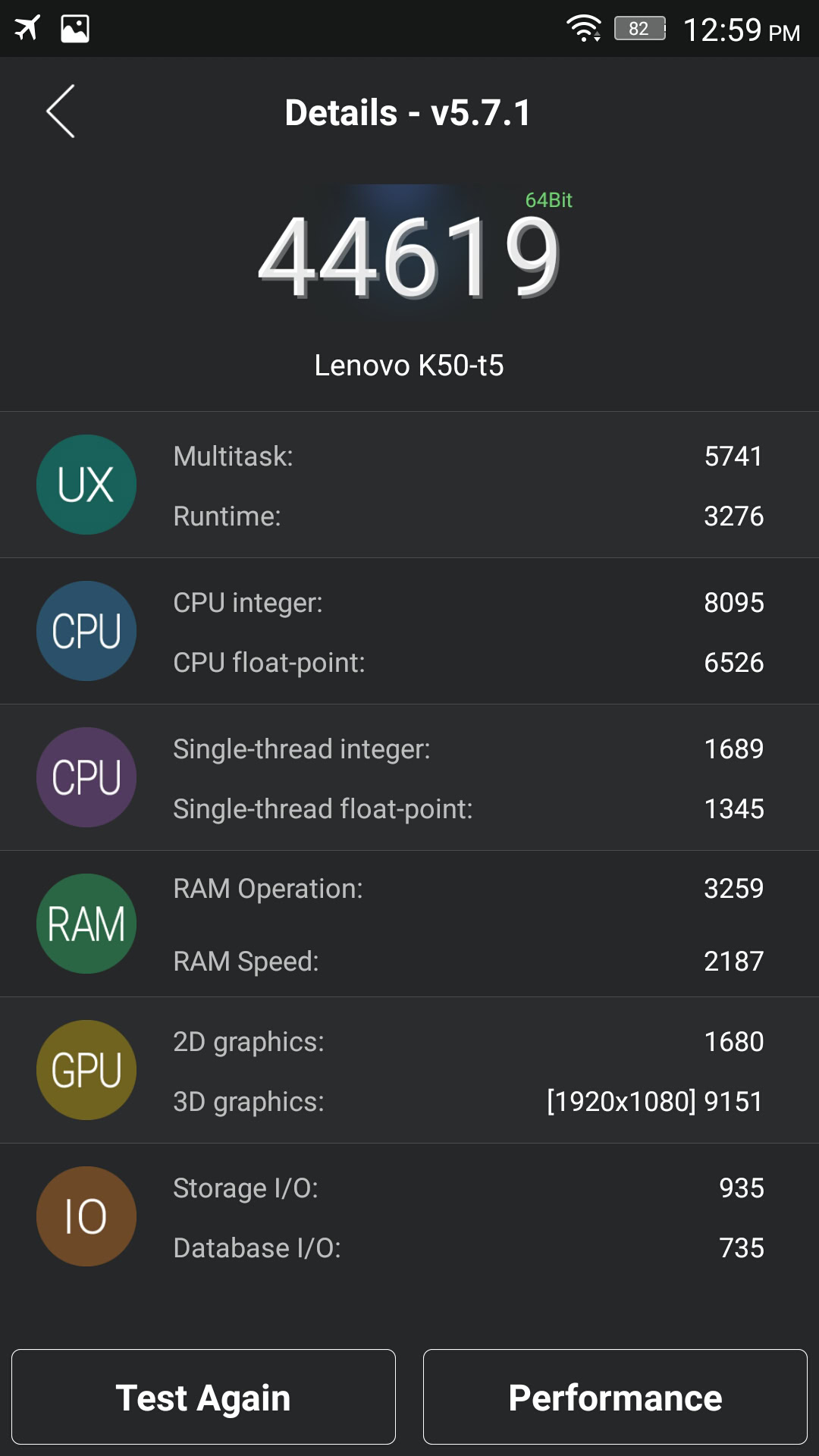Tap the total score 44619

pyautogui.click(x=409, y=256)
